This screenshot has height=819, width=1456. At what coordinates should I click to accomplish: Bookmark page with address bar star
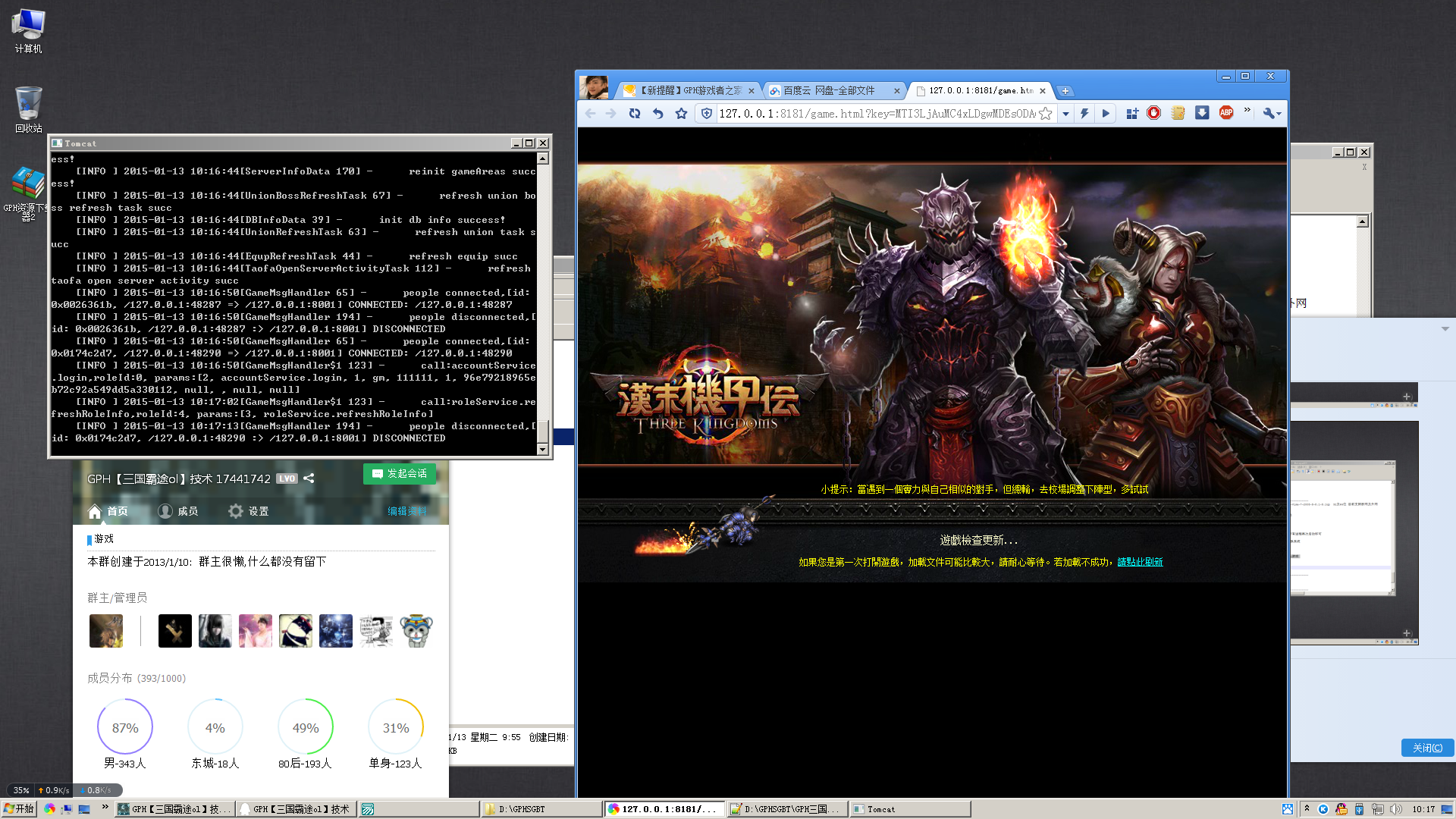(x=1046, y=114)
